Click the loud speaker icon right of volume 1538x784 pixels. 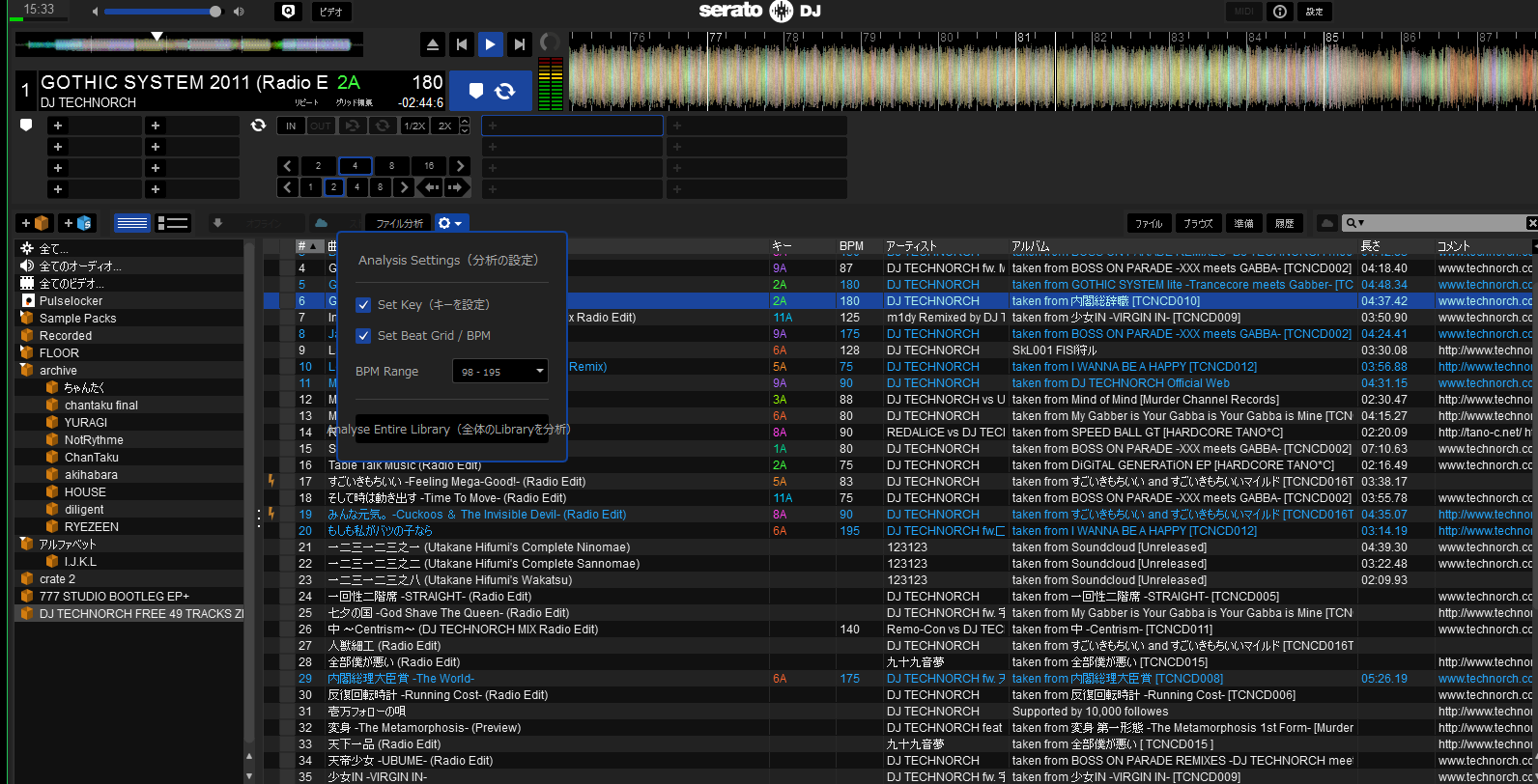click(x=239, y=12)
